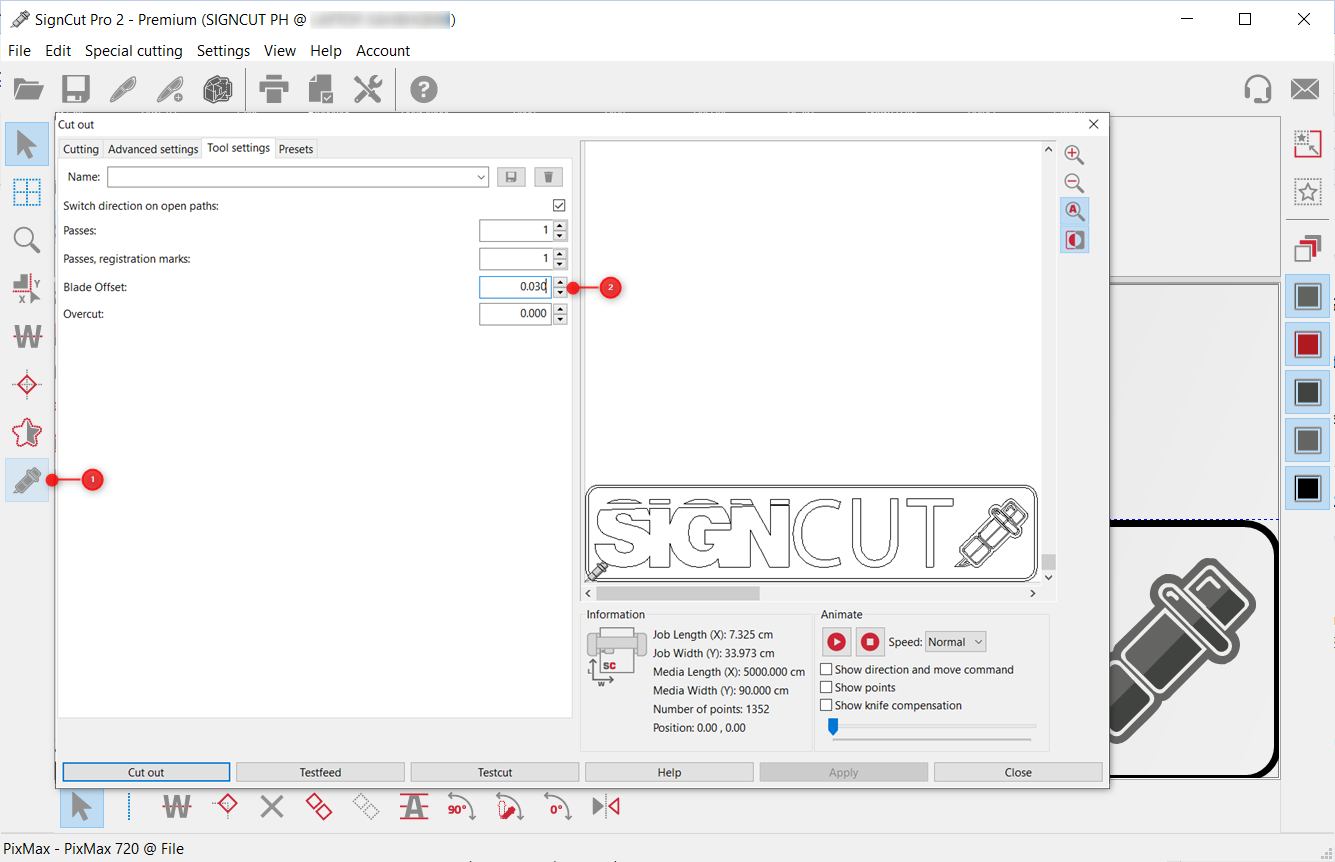
Task: Click the red star icon in left sidebar
Action: click(x=27, y=432)
